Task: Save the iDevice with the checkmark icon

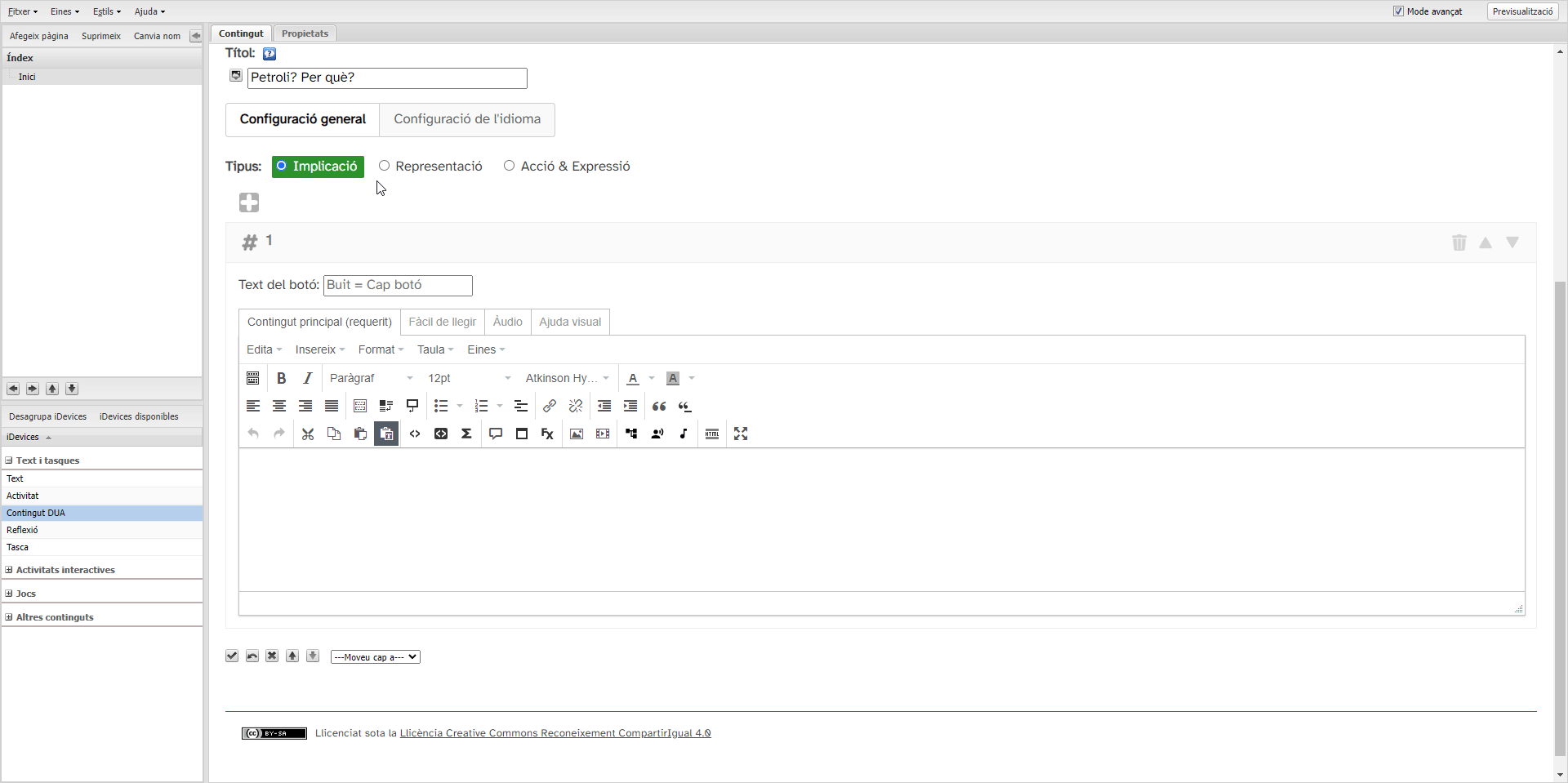Action: point(232,656)
